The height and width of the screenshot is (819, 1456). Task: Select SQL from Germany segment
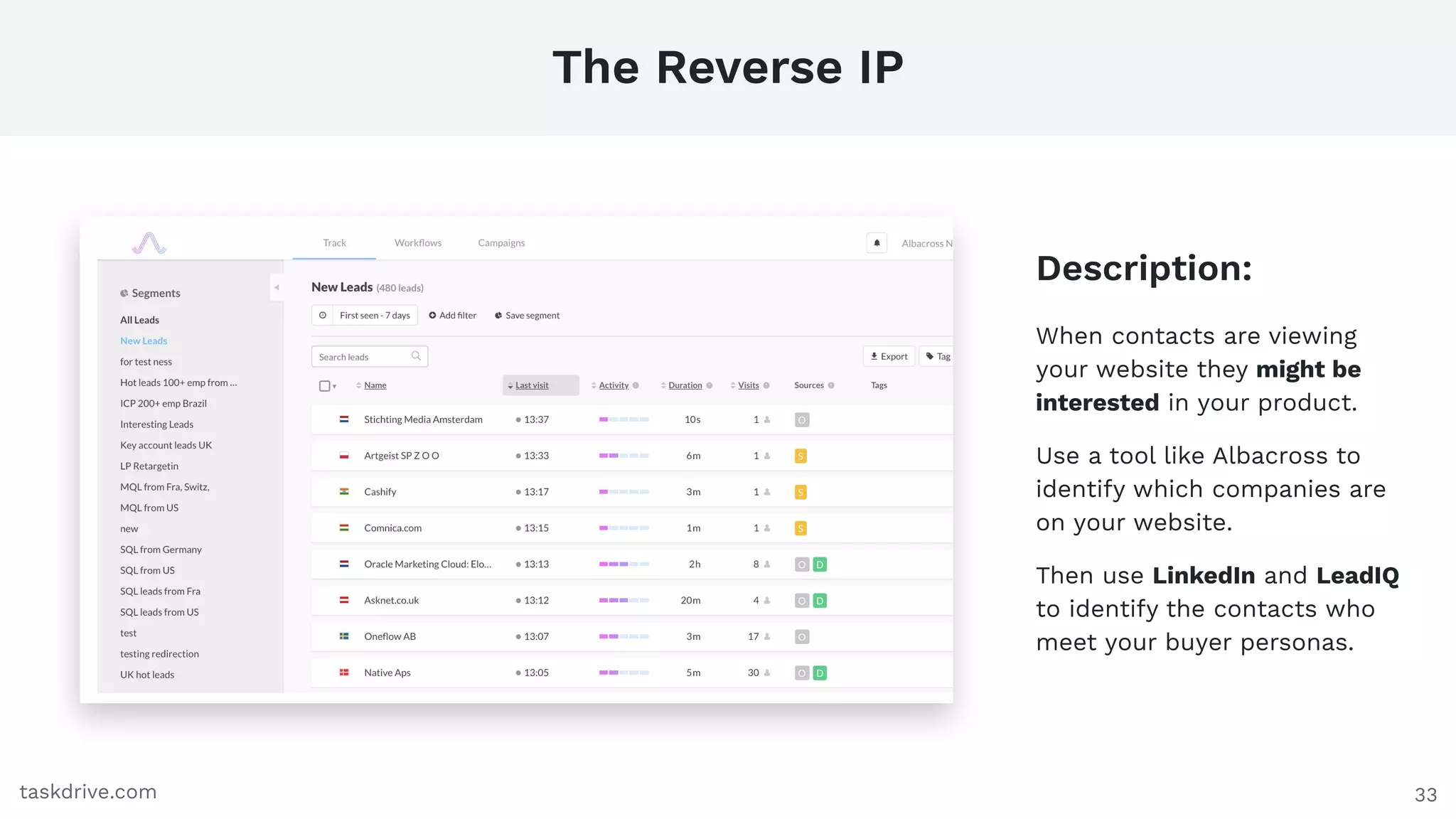click(x=161, y=550)
